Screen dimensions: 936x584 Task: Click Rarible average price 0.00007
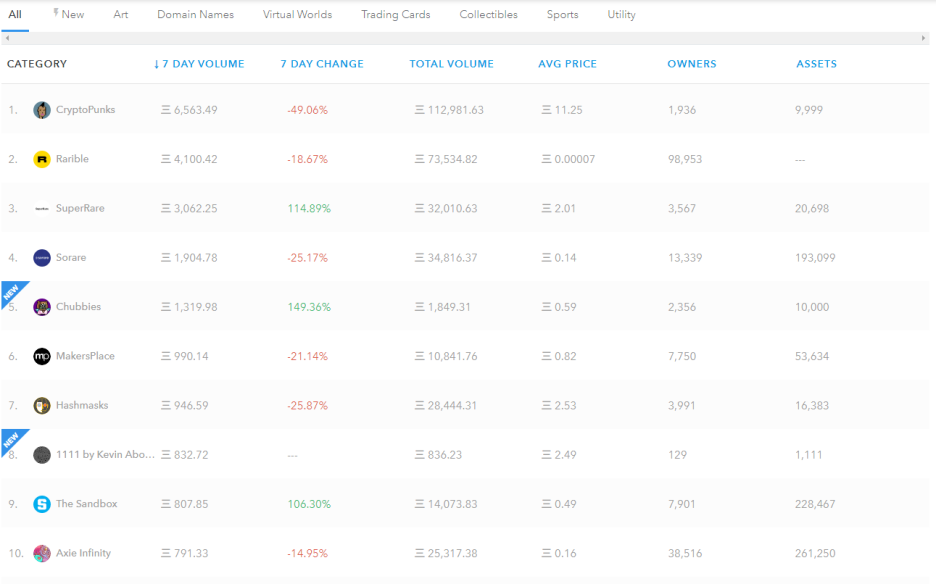tap(568, 159)
